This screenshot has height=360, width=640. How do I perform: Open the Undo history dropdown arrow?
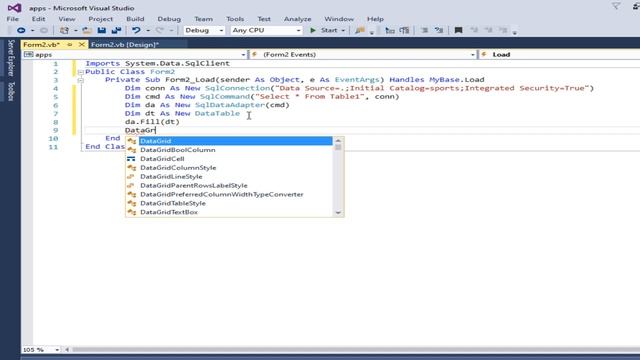(148, 31)
